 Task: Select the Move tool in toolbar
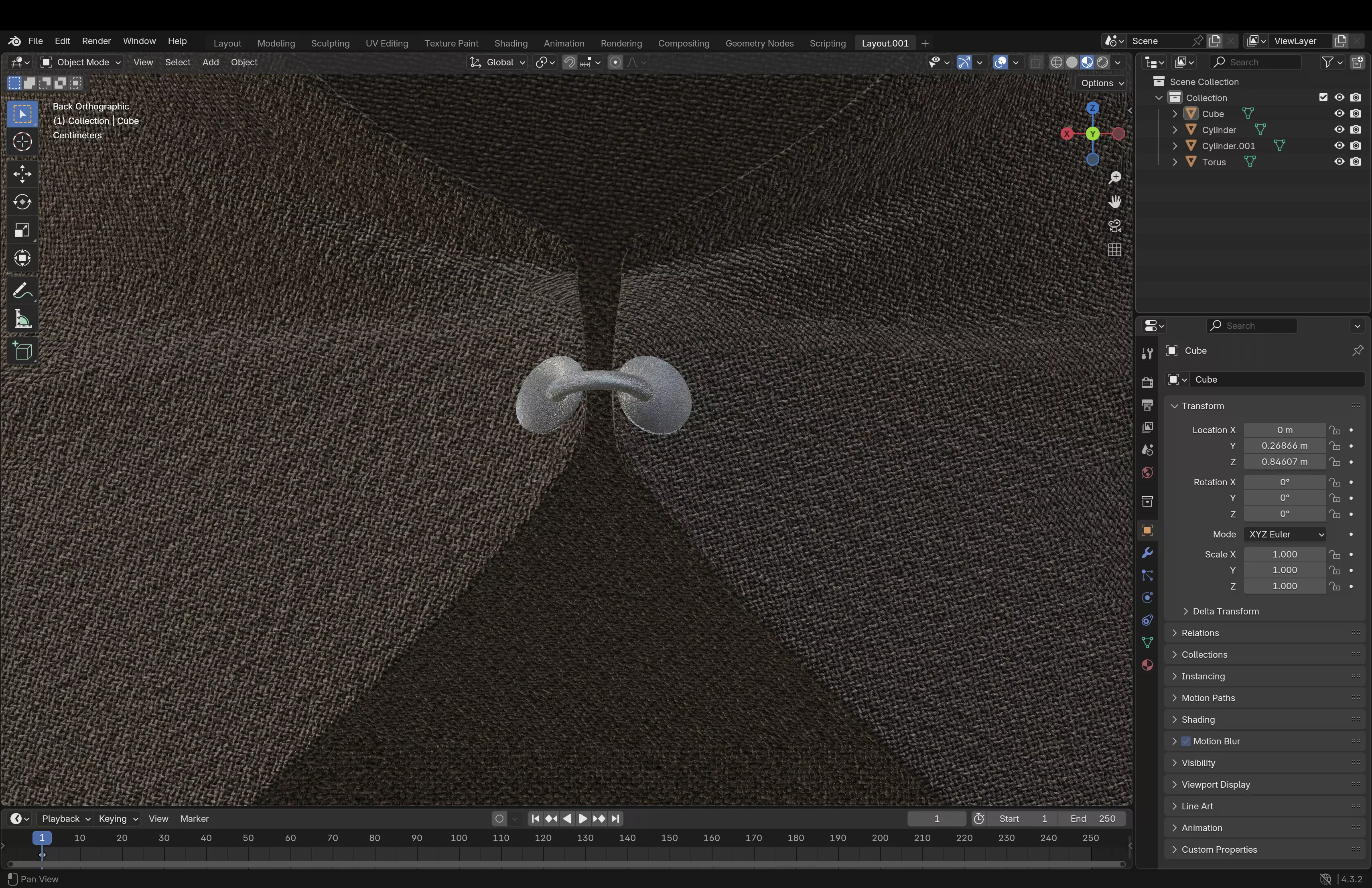click(x=22, y=174)
